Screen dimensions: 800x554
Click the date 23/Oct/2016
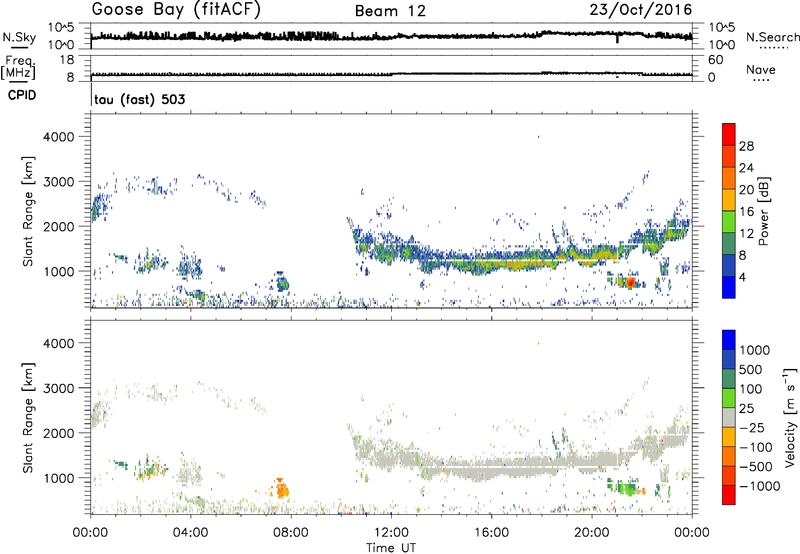641,10
